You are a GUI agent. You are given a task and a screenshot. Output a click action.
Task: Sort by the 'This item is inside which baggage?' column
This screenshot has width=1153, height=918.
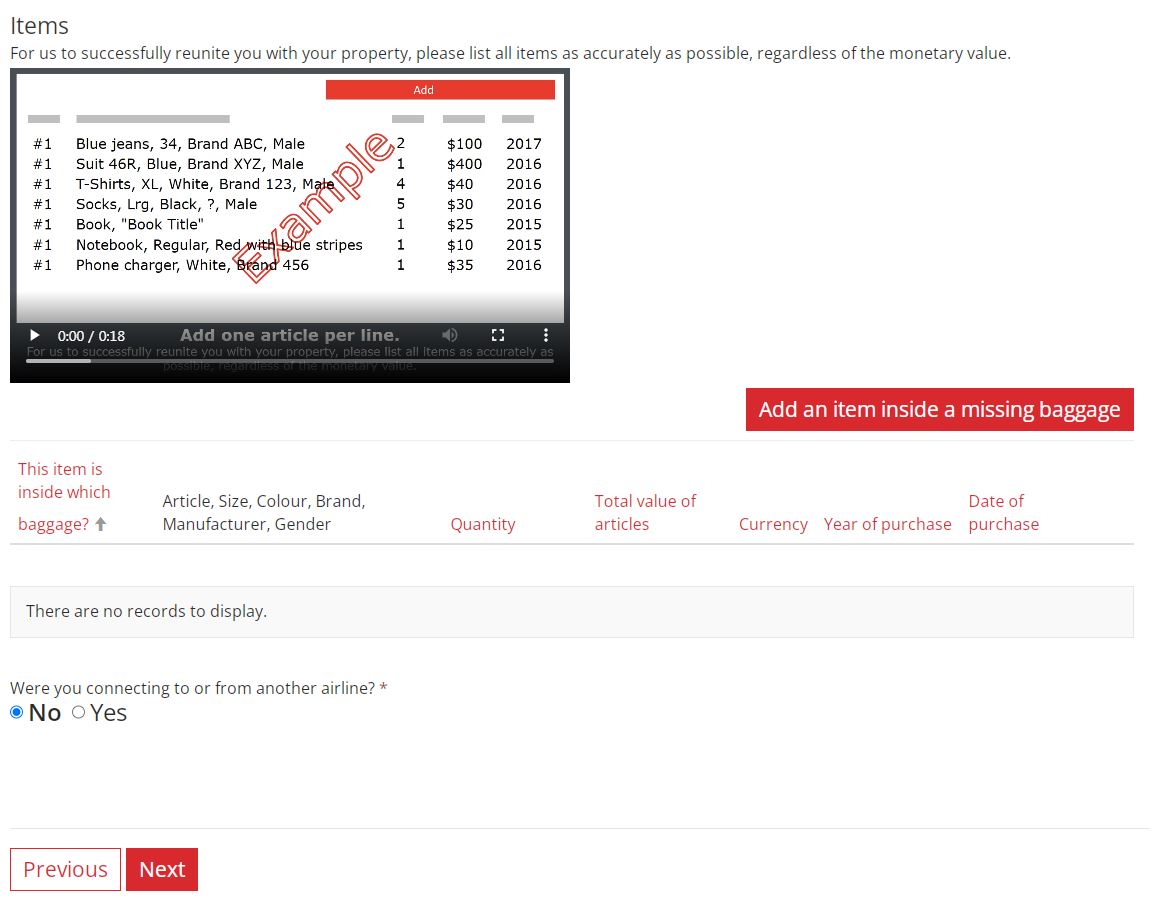[64, 497]
